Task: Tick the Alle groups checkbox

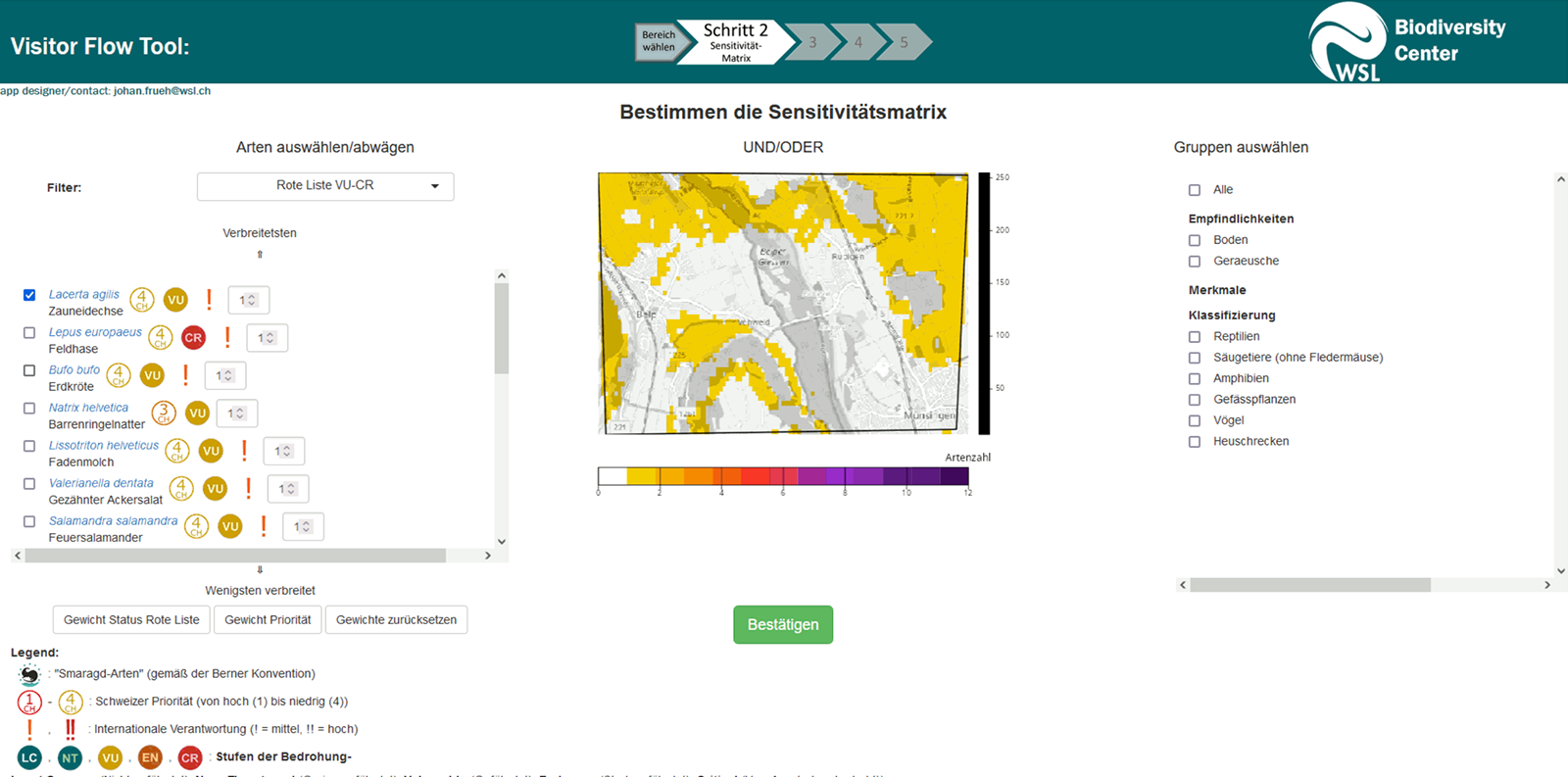Action: [1195, 190]
